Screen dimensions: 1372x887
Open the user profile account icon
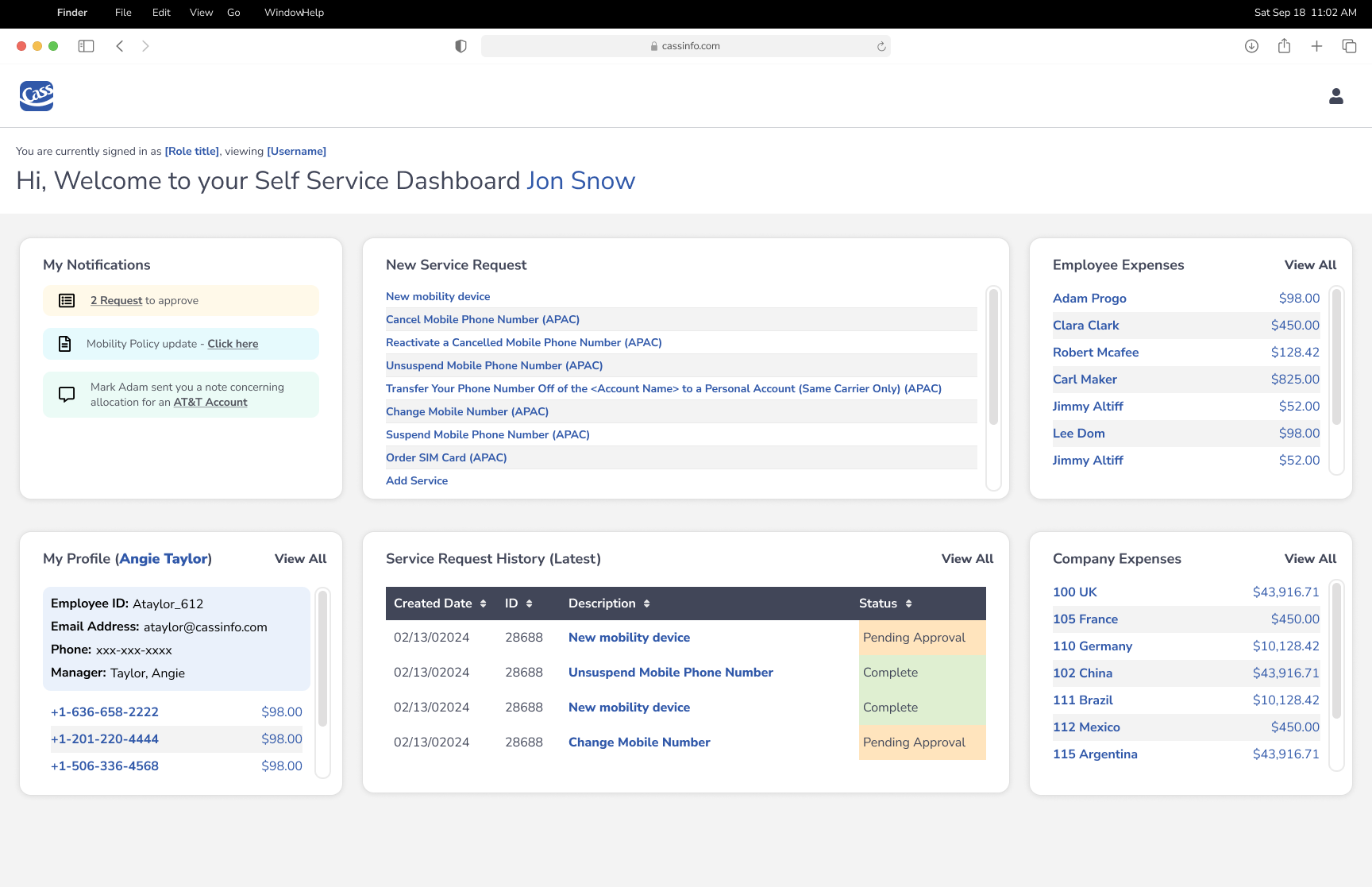click(1335, 96)
